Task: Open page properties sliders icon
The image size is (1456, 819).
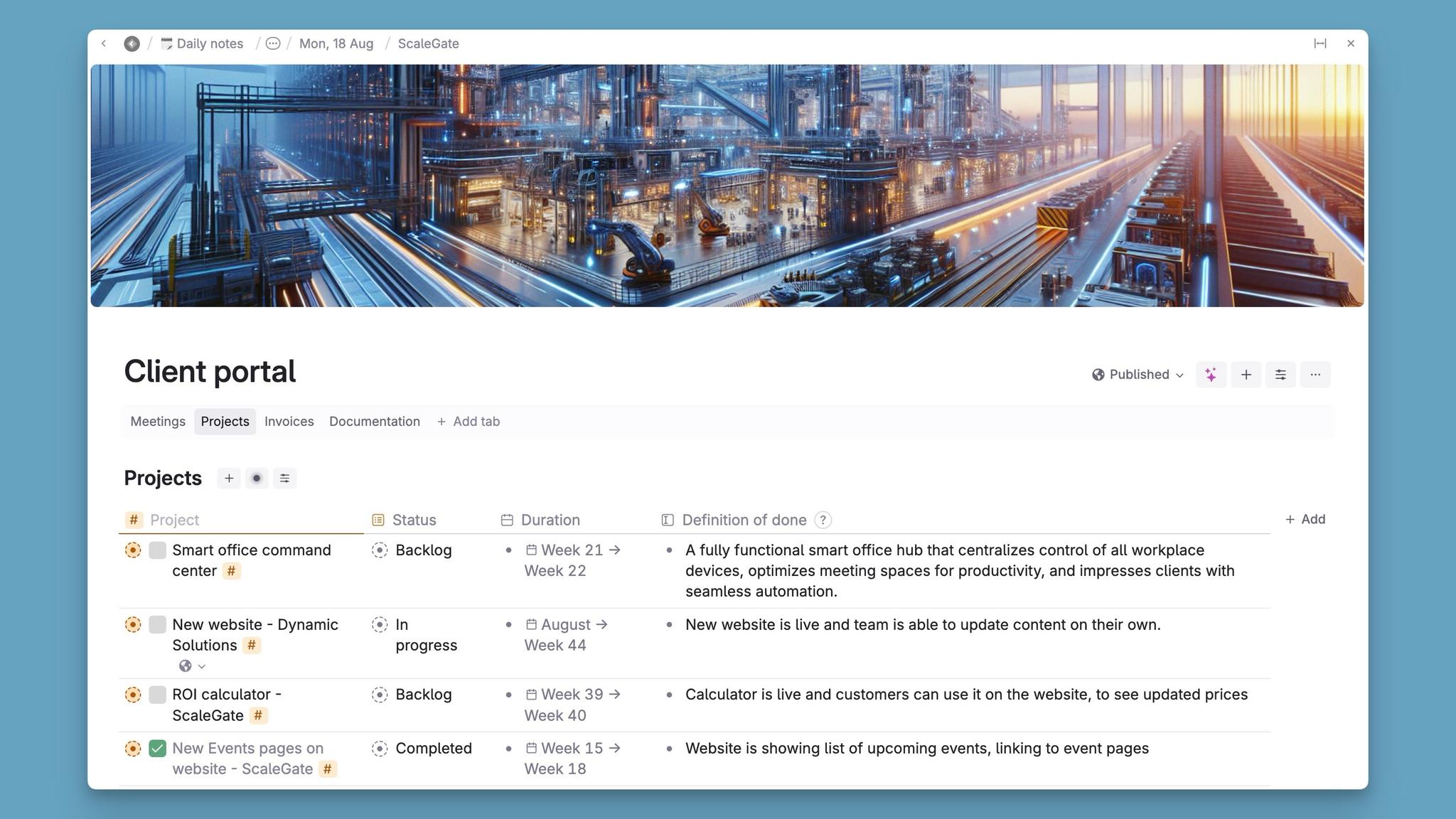Action: (1280, 375)
